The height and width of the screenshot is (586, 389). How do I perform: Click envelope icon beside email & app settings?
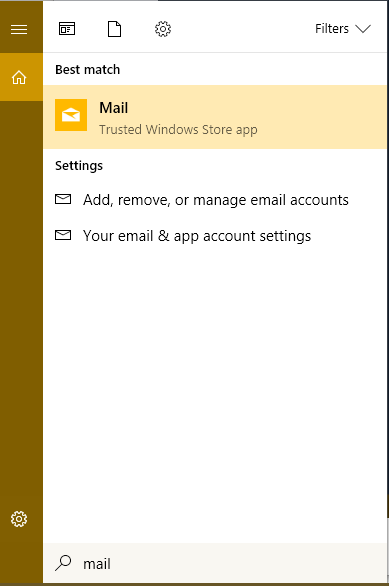63,235
